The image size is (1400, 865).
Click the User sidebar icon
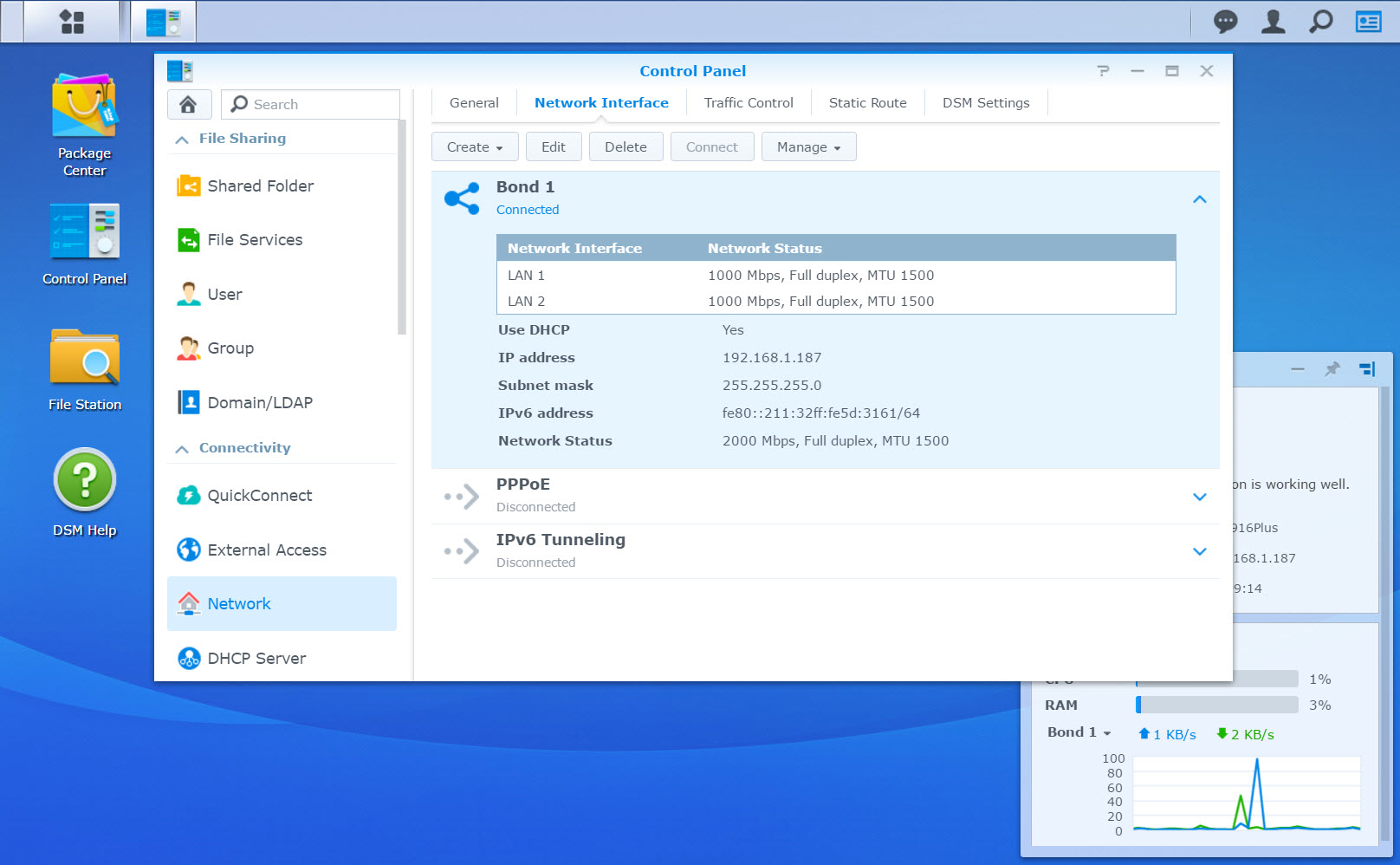[x=188, y=294]
